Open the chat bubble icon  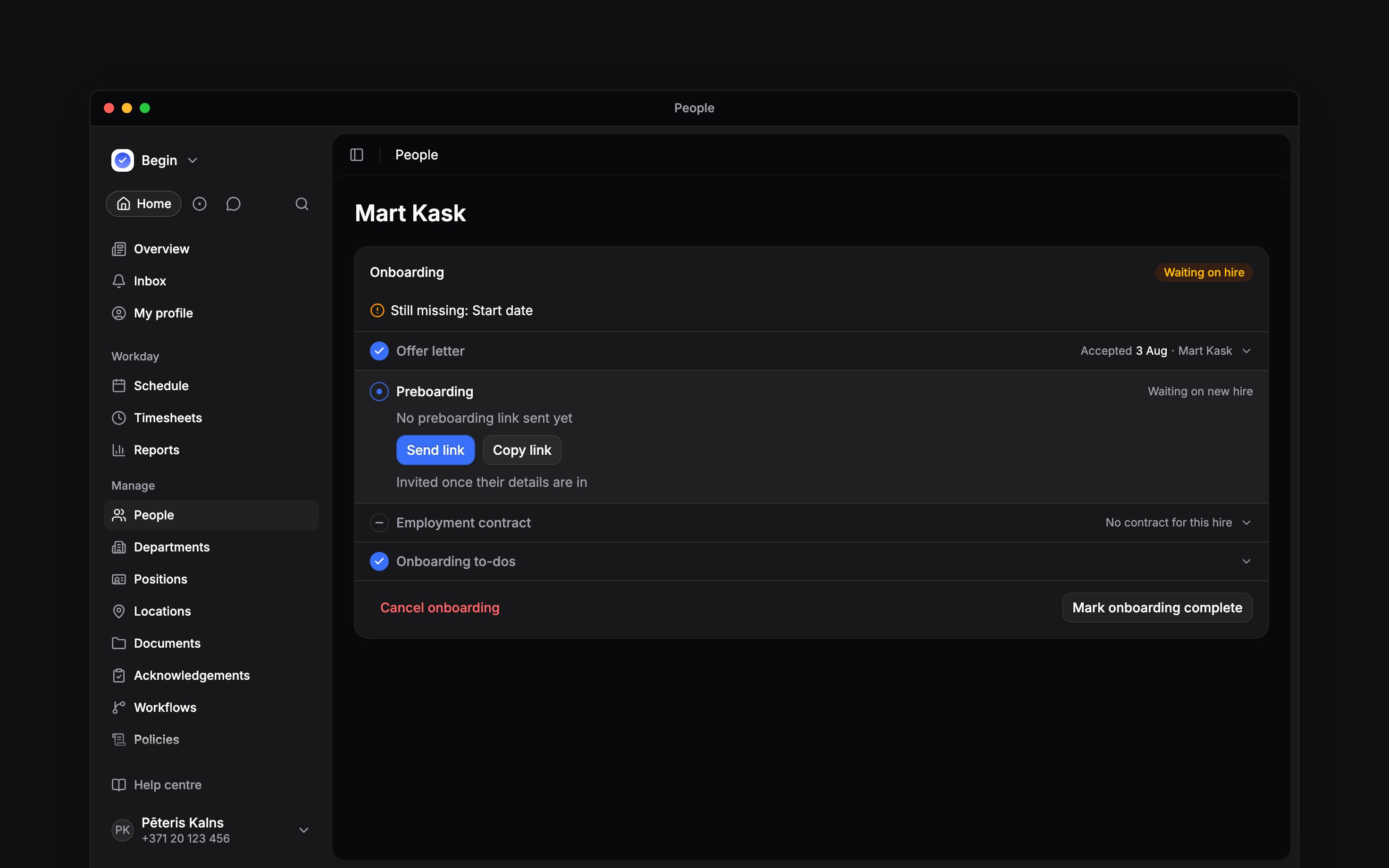(233, 204)
